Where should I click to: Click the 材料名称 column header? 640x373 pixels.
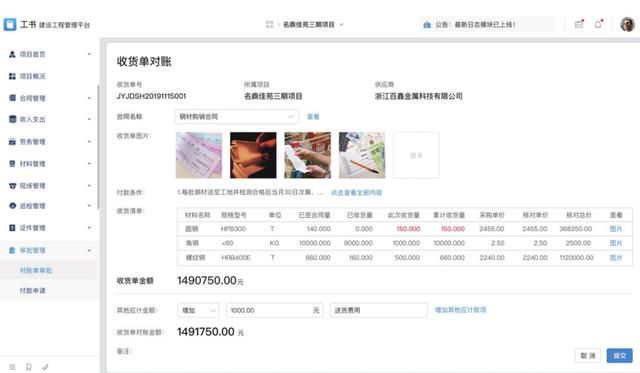(198, 215)
